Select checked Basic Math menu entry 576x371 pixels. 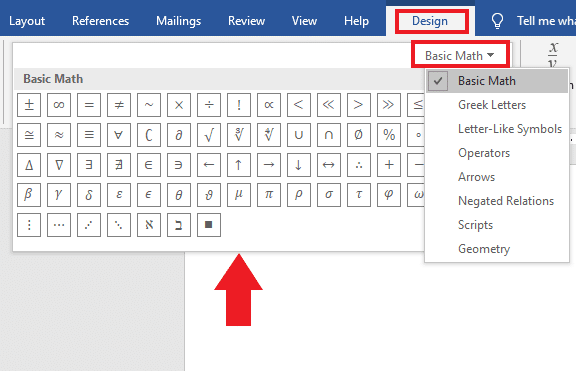[x=497, y=81]
